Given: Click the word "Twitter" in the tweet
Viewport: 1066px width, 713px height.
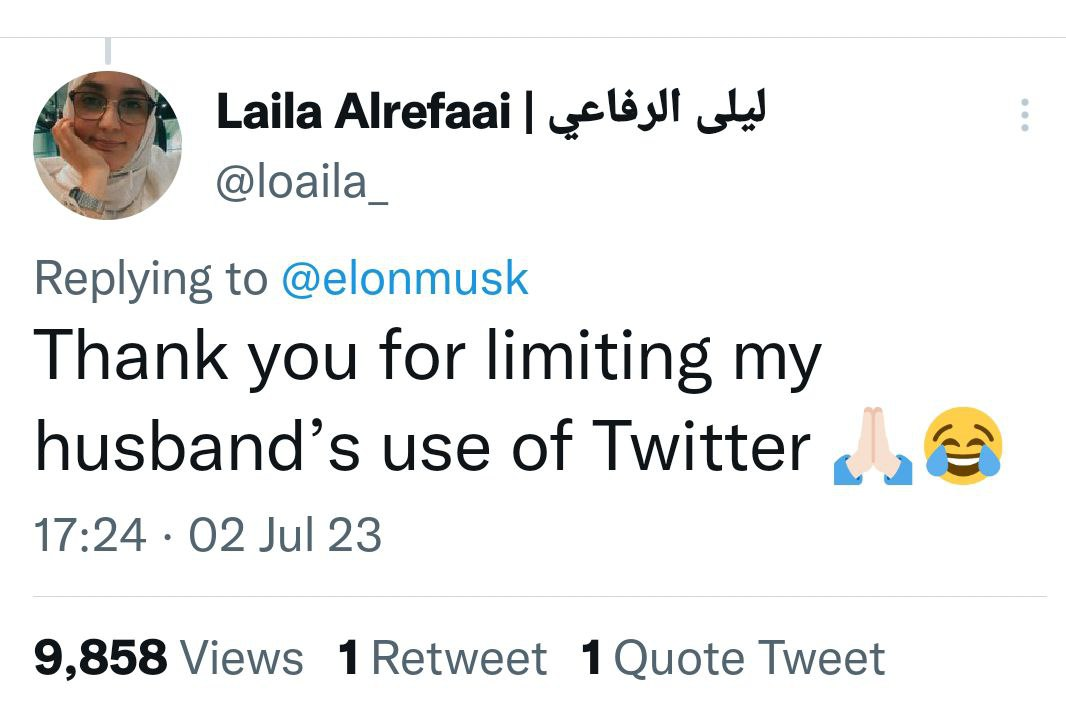Looking at the screenshot, I should (700, 448).
